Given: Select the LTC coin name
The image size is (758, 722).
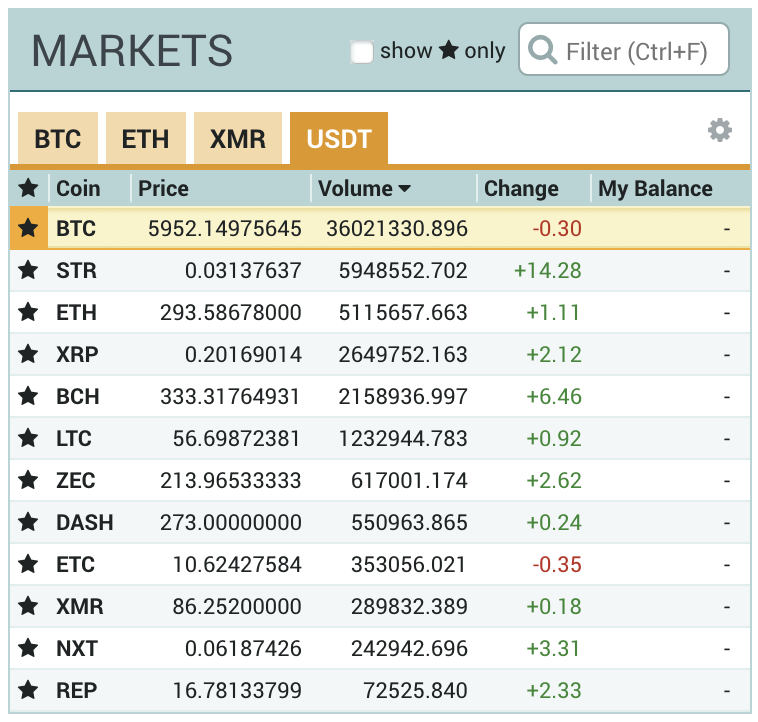Looking at the screenshot, I should coord(74,438).
